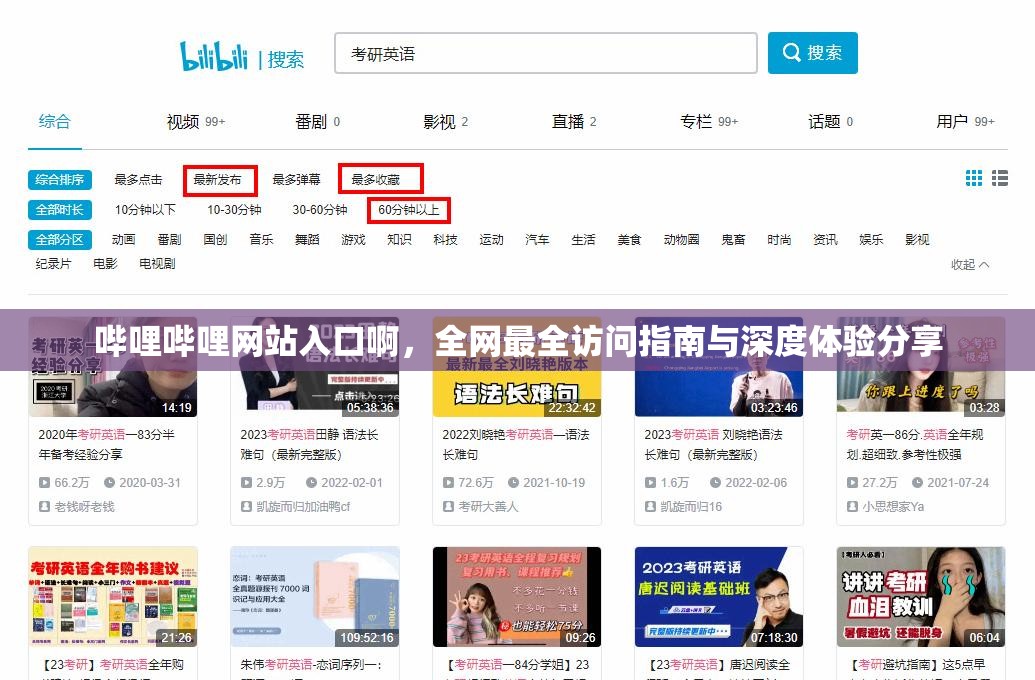1035x680 pixels.
Task: Open uploader 考研大善人 profile
Action: pos(481,506)
